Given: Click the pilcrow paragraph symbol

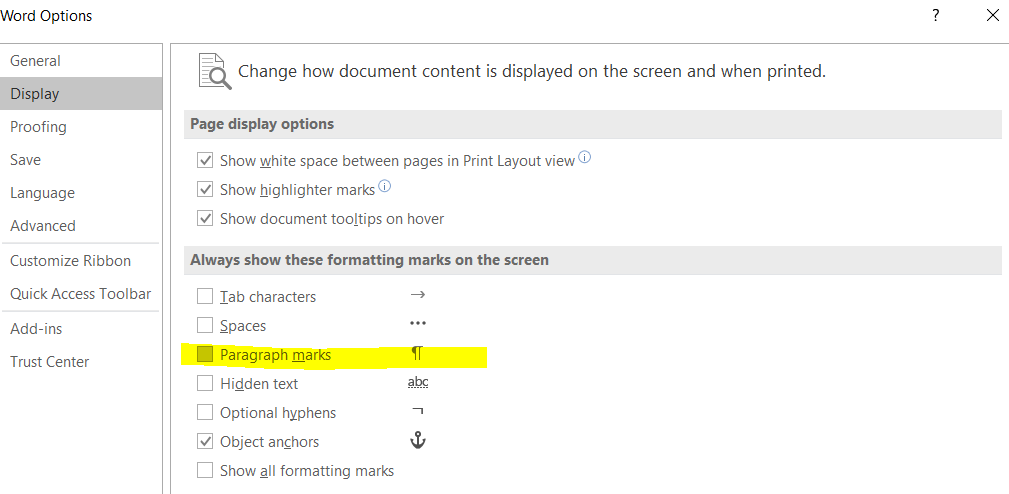Looking at the screenshot, I should tap(417, 353).
